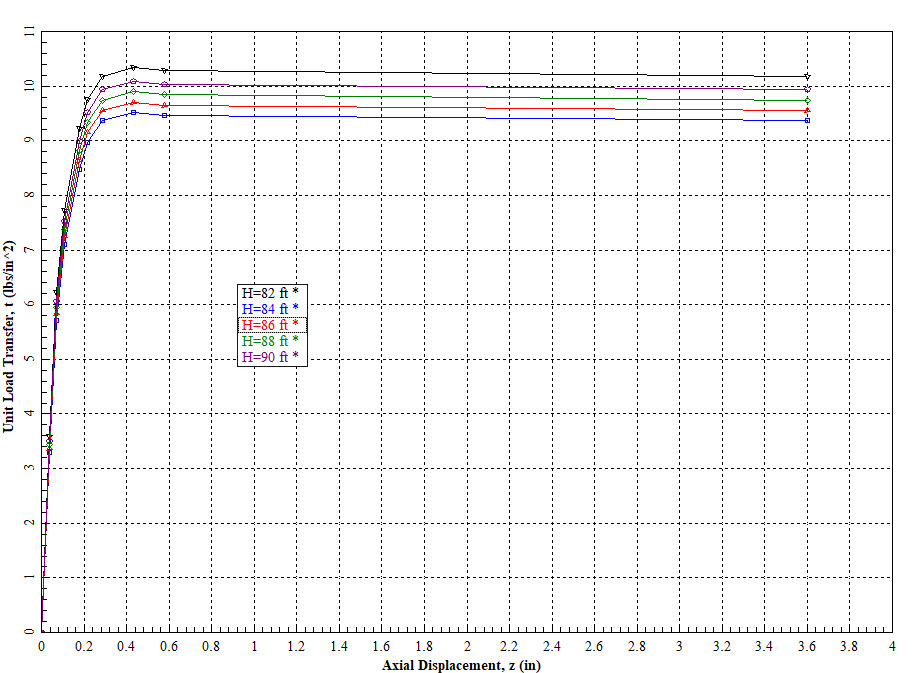Select the H=90 ft legend entry
923x673 pixels.
coord(268,357)
